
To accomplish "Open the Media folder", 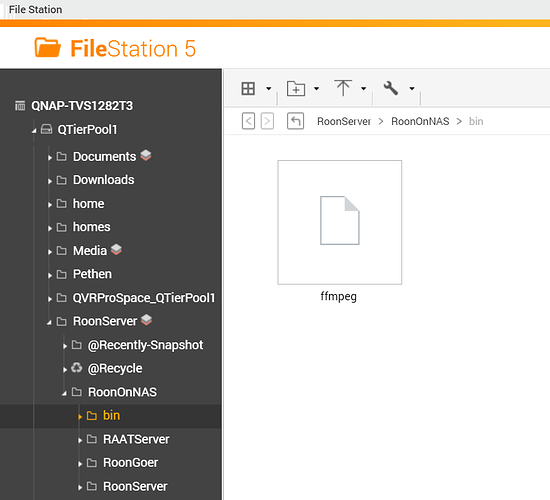I will [x=90, y=251].
